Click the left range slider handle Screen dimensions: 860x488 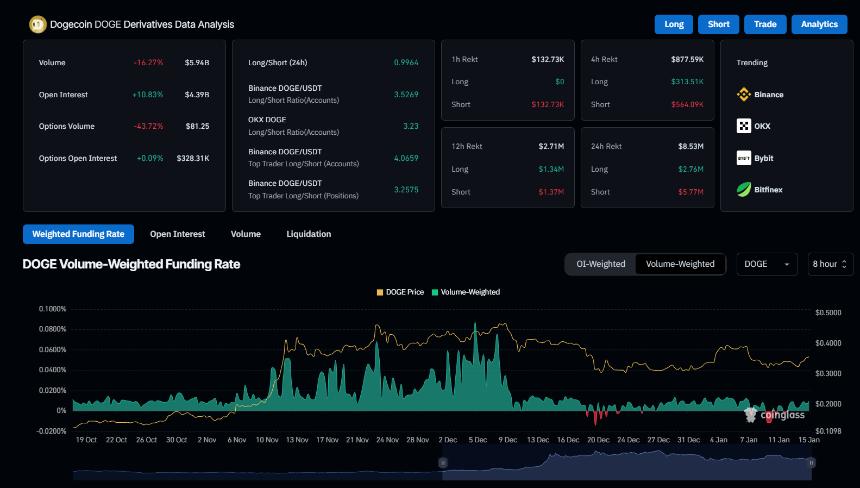point(443,463)
